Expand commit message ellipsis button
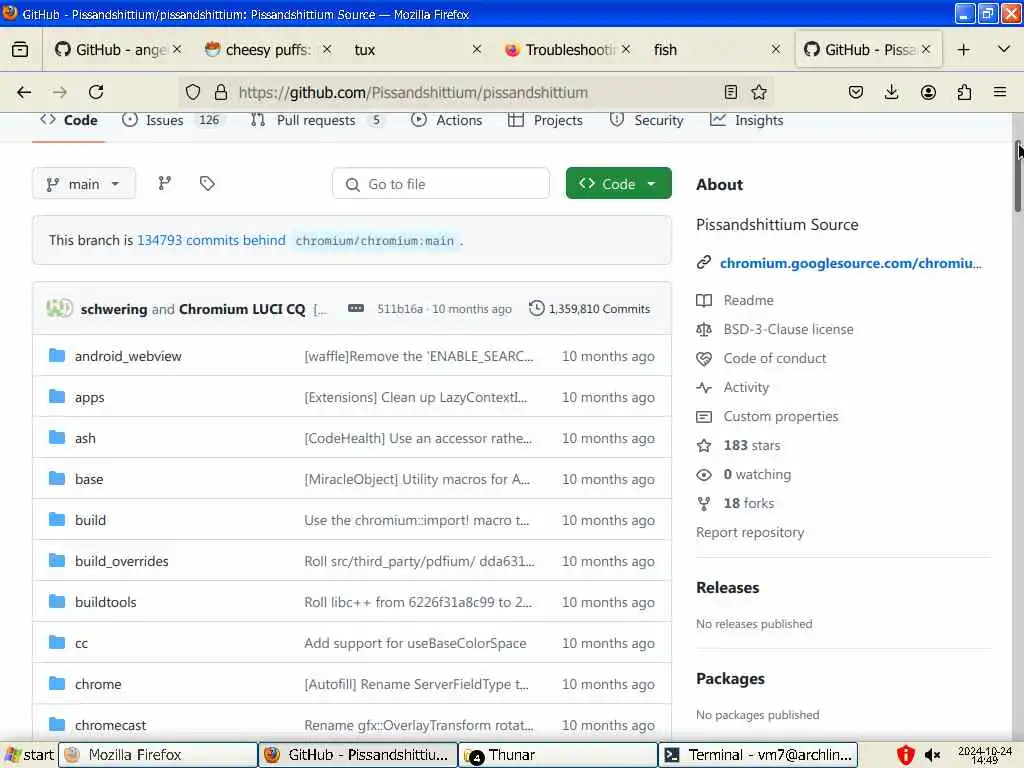Screen dimensions: 1024x768 [x=356, y=308]
